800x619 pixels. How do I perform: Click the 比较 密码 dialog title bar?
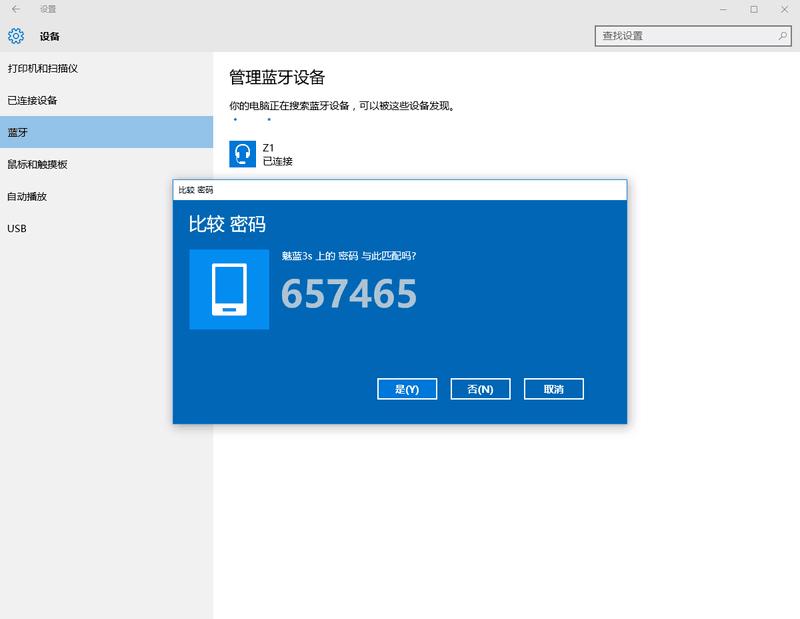pyautogui.click(x=300, y=188)
